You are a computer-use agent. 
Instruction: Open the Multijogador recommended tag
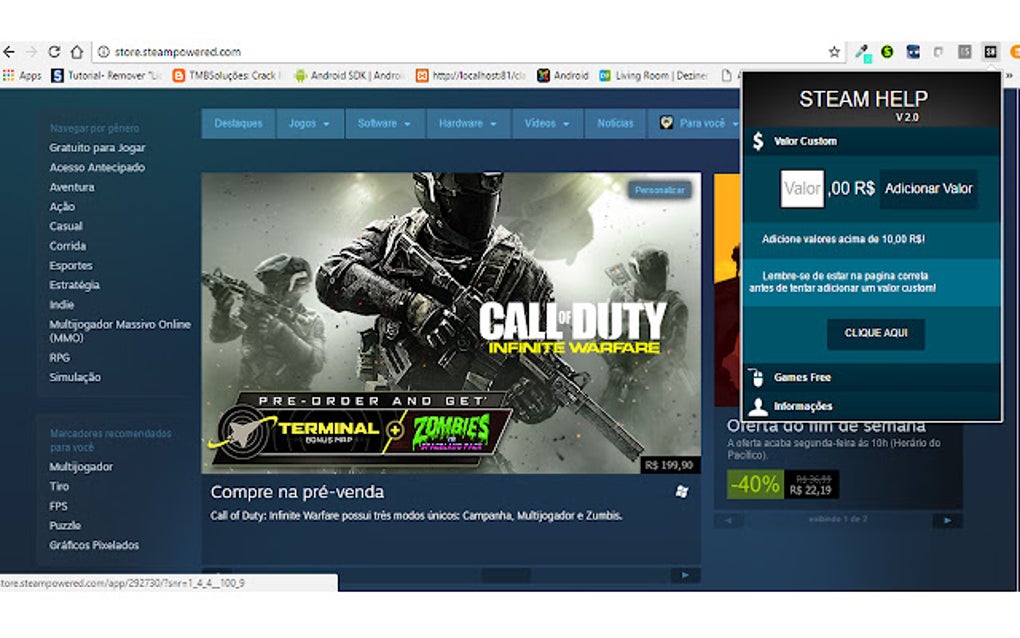81,466
